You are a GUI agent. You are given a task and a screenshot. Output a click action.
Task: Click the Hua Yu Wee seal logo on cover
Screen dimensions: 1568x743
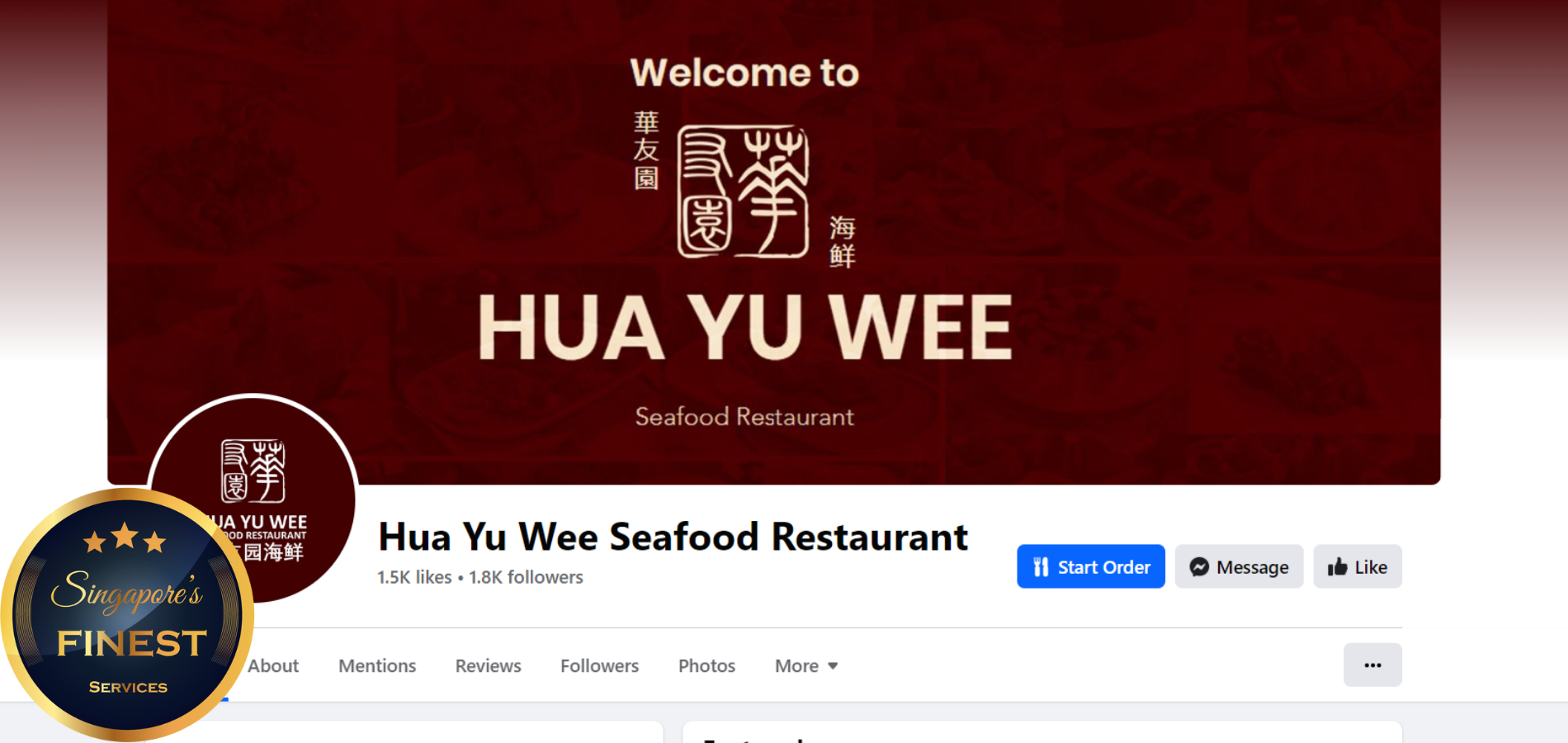coord(743,192)
